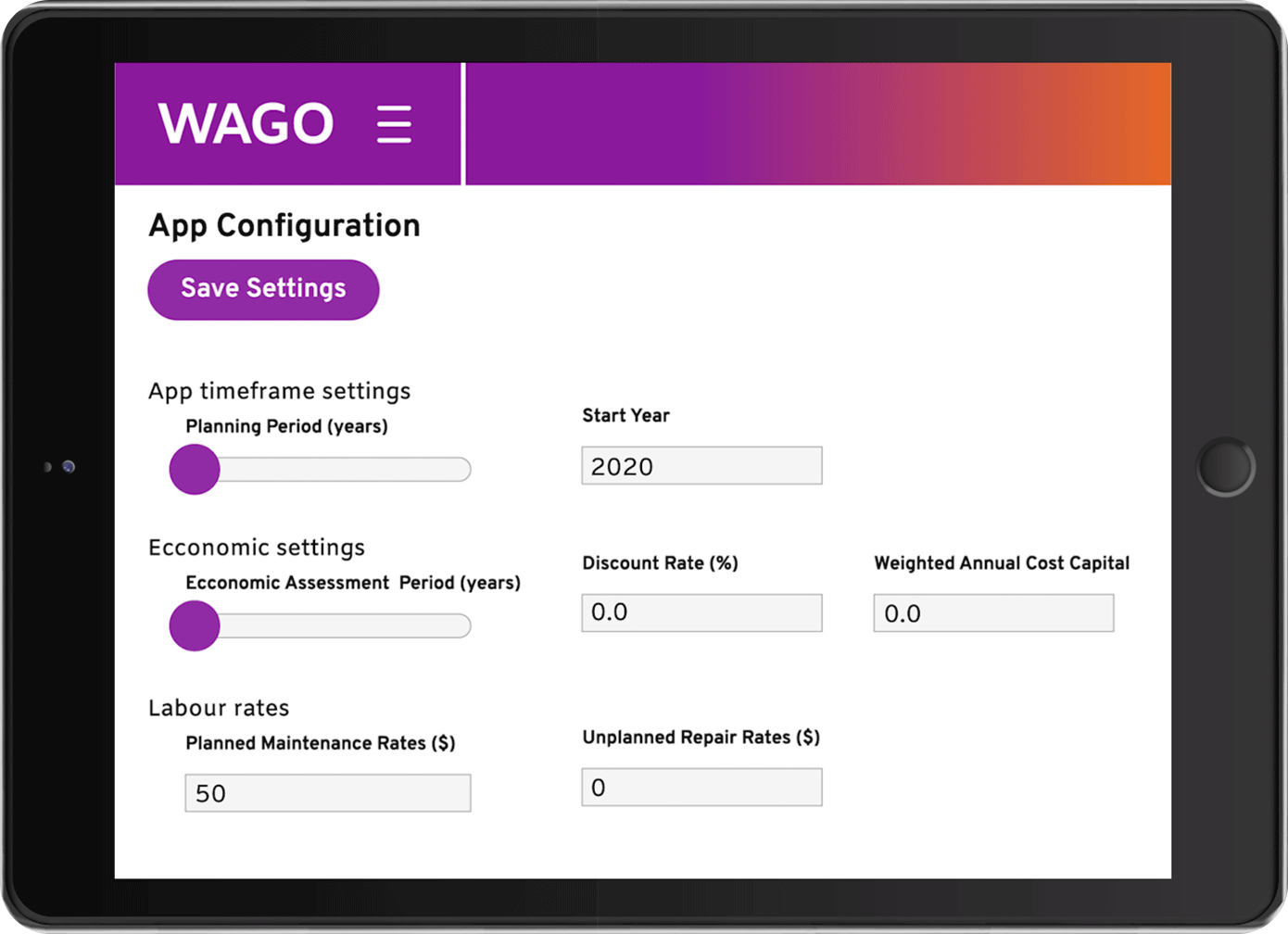Click the 'Ecconomic settings' section label

[257, 548]
